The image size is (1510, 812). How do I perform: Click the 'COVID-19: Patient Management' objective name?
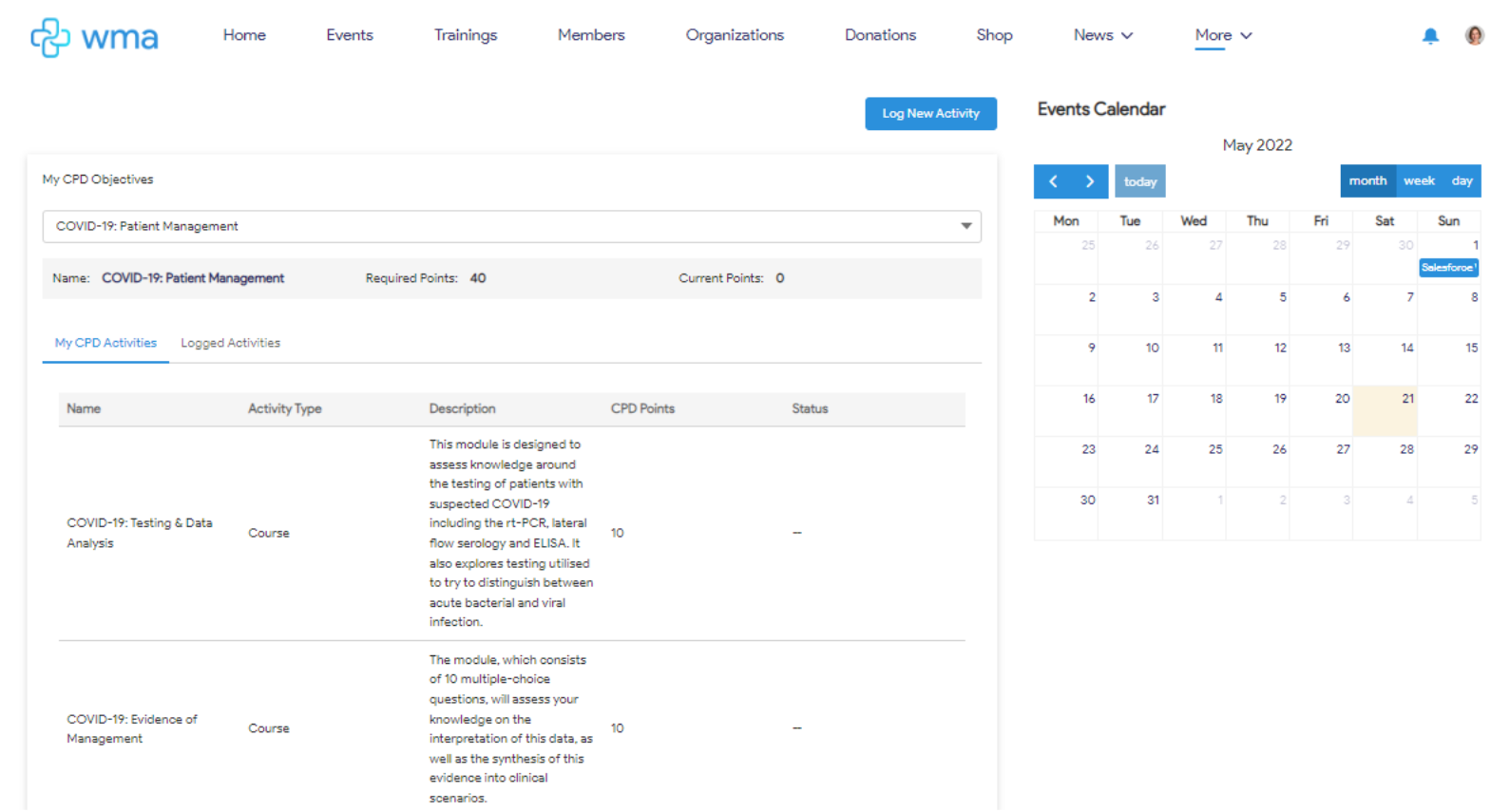point(193,278)
